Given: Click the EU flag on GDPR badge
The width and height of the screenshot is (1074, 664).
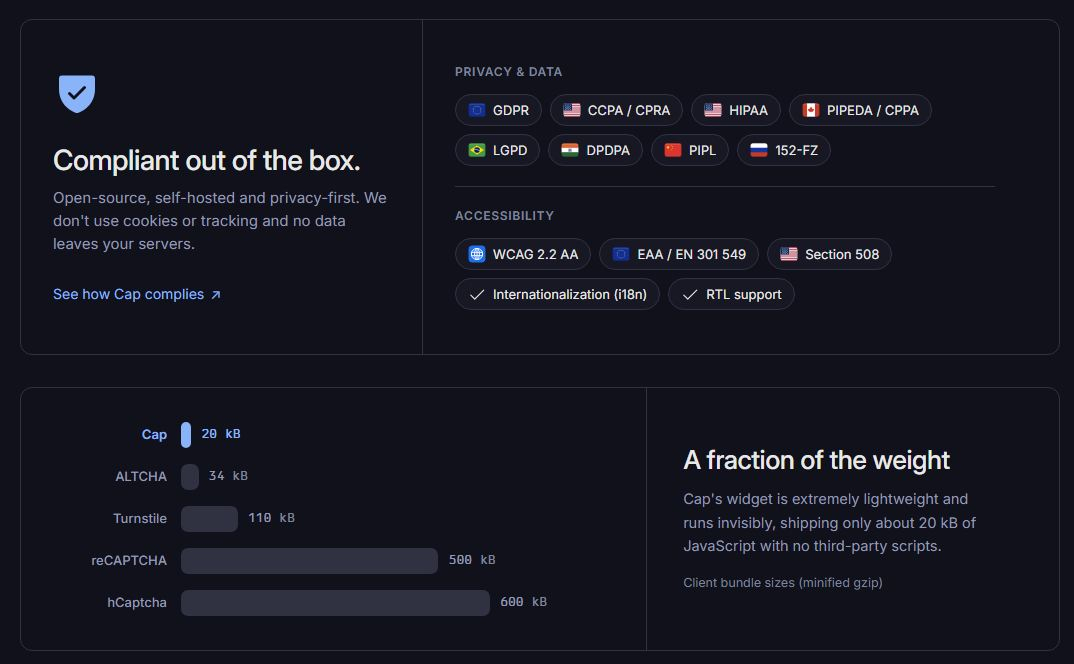Looking at the screenshot, I should coord(477,110).
